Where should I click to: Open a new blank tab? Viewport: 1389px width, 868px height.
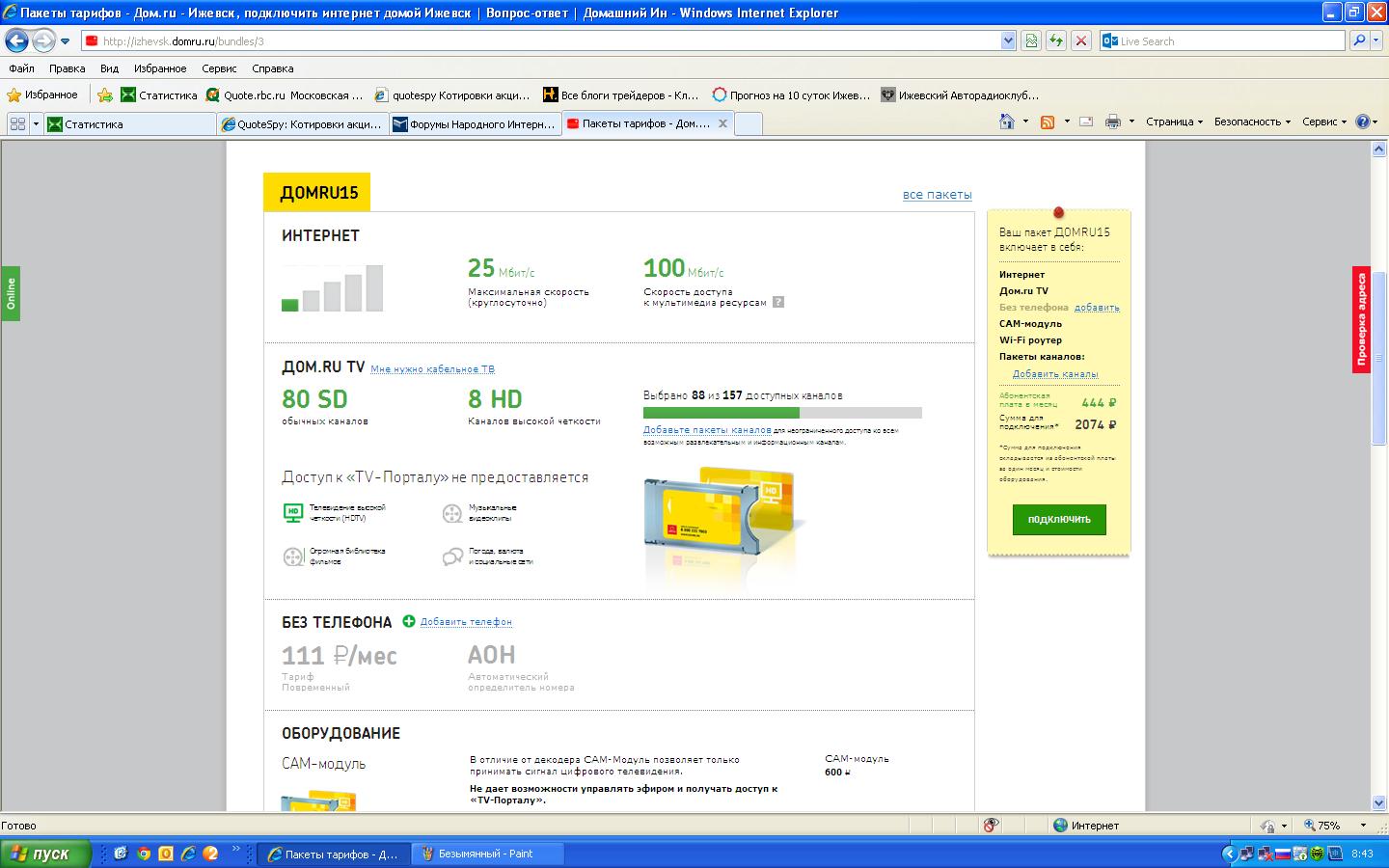(x=749, y=123)
